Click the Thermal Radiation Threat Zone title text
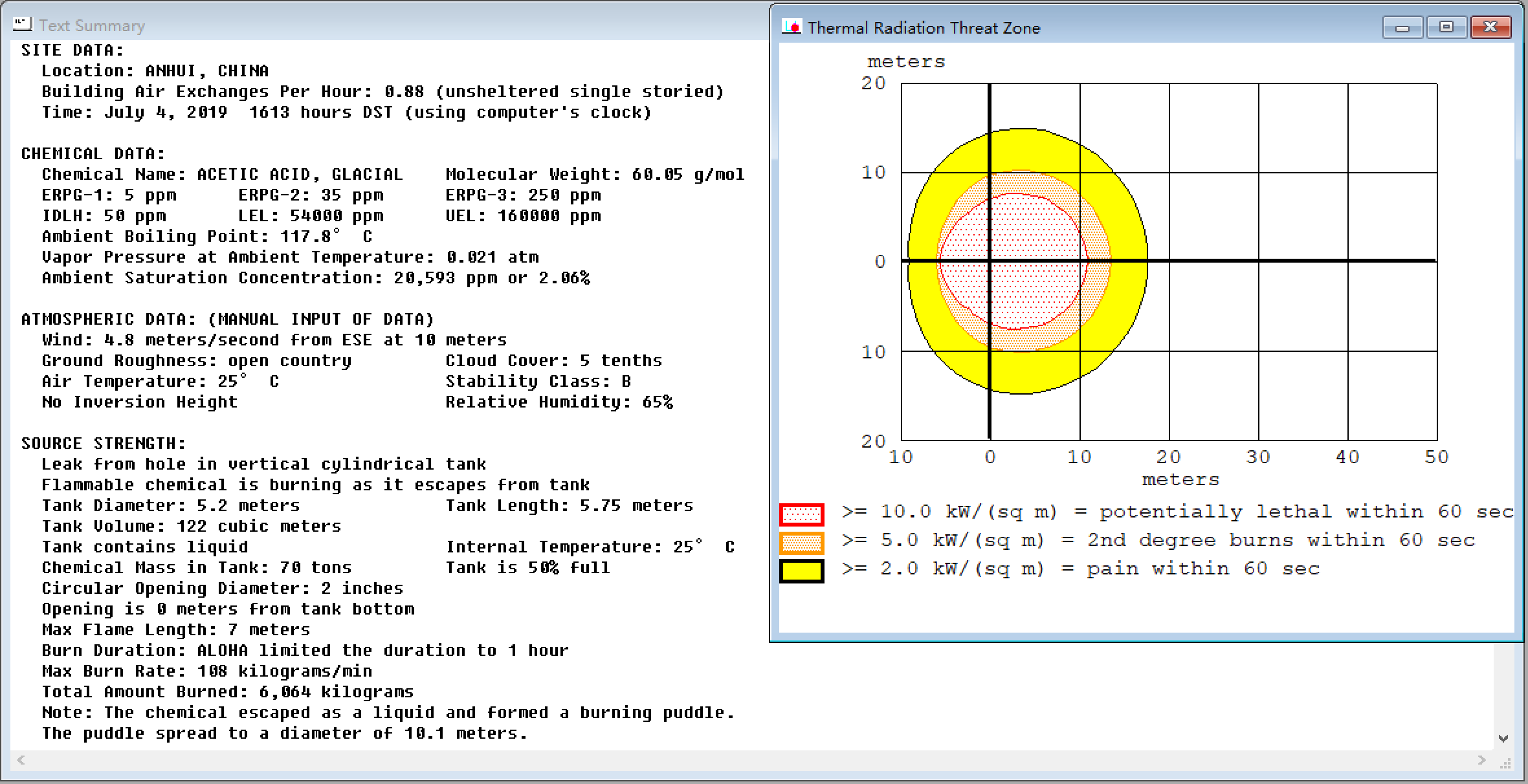The width and height of the screenshot is (1528, 784). (924, 28)
